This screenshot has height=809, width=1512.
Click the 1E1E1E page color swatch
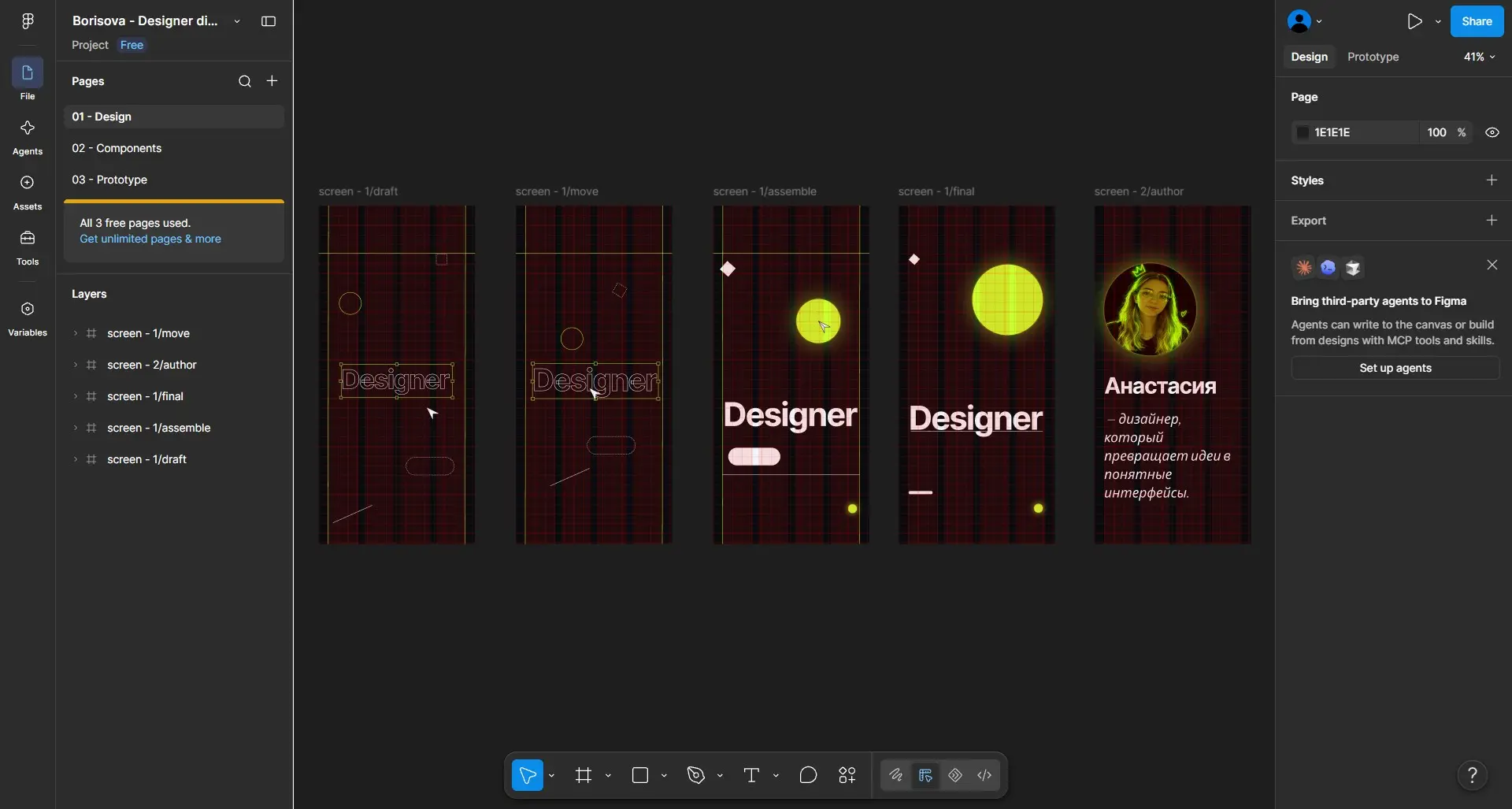[1303, 132]
